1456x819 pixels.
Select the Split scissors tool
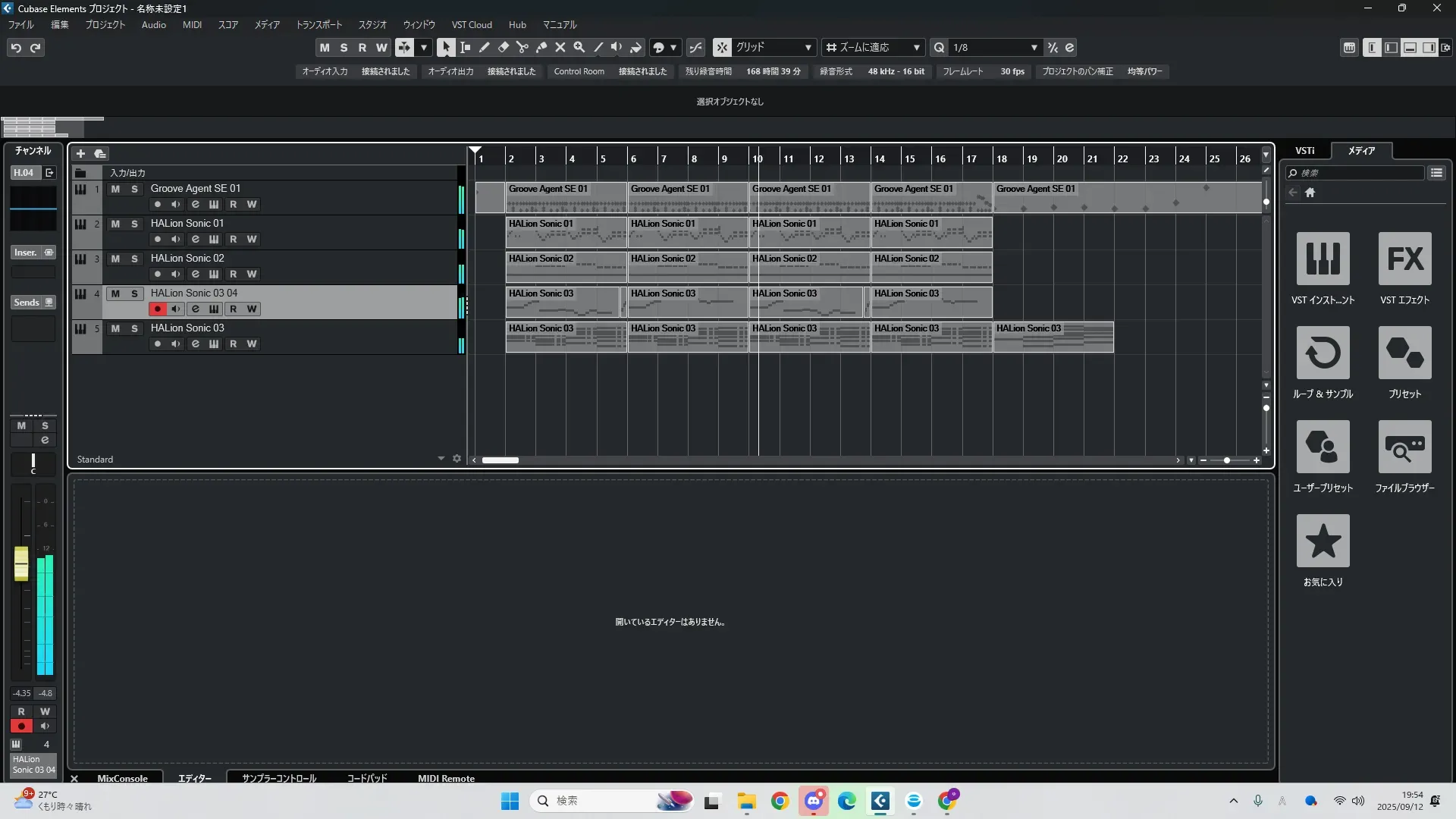pos(522,47)
